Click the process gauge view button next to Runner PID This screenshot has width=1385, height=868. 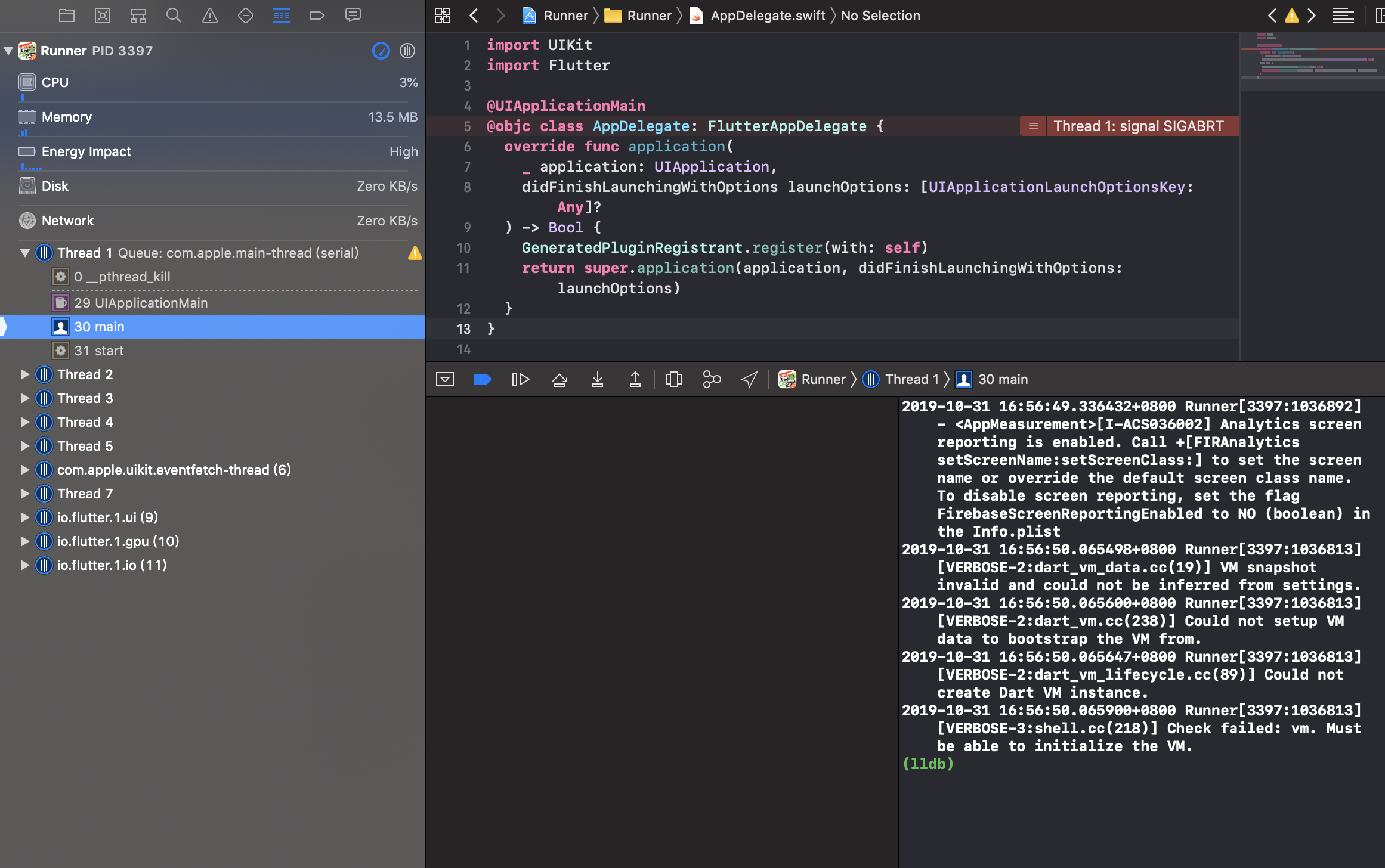(381, 51)
